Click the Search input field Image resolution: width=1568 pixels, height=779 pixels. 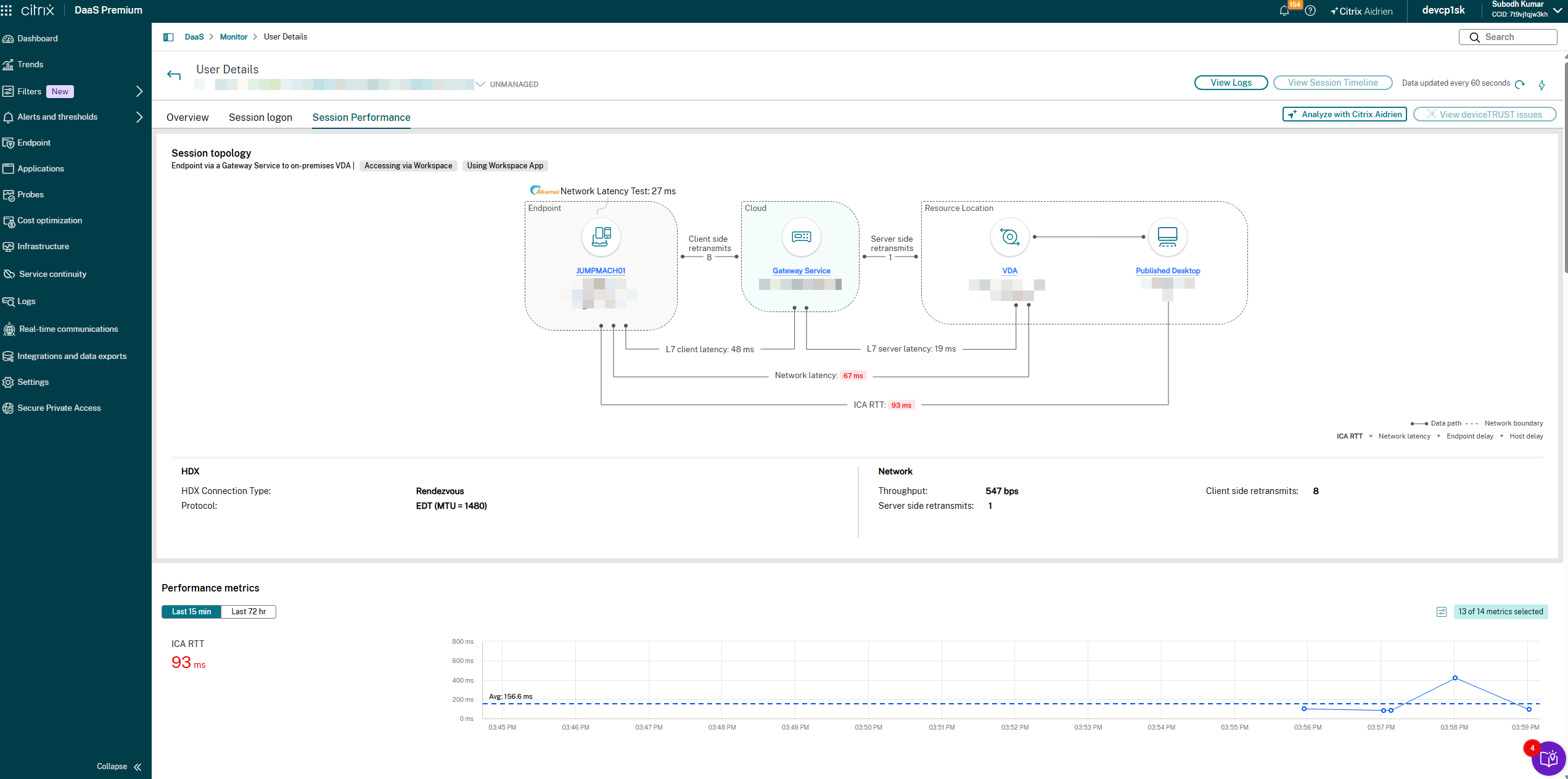(x=1508, y=37)
